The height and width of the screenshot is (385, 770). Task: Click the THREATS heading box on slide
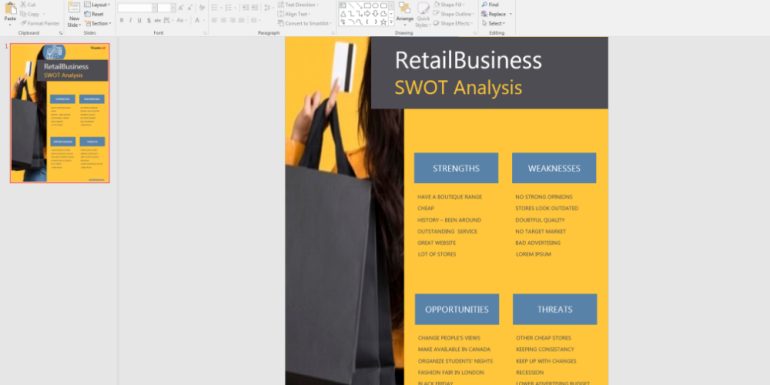click(555, 309)
